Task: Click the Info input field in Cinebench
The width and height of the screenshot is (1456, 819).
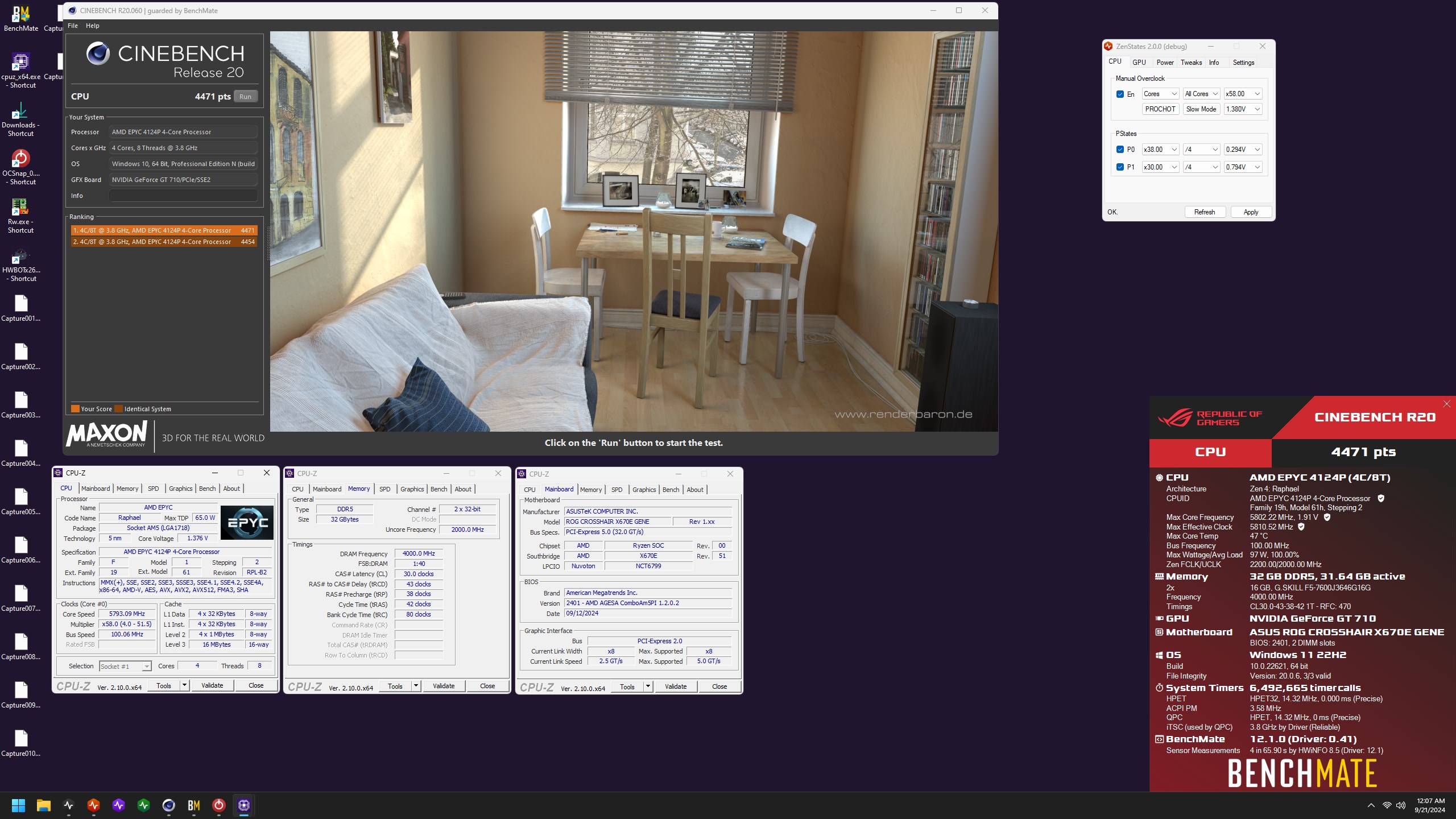Action: pyautogui.click(x=183, y=196)
